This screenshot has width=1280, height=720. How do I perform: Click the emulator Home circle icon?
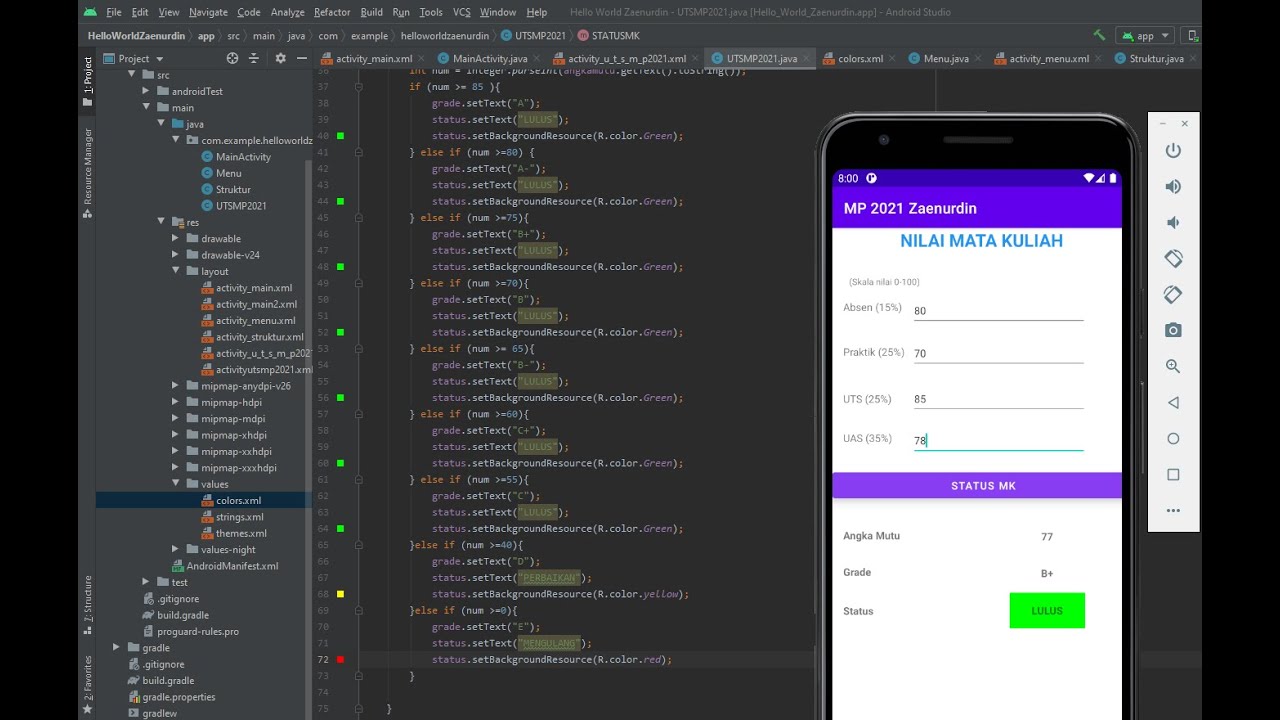1173,439
